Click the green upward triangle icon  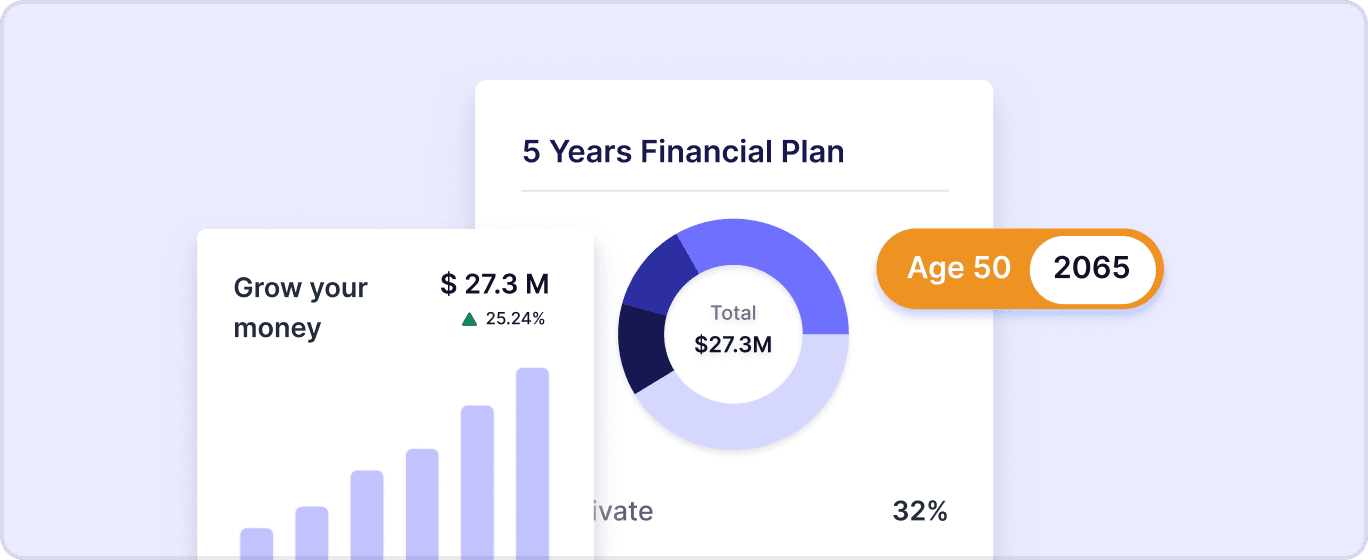pyautogui.click(x=469, y=319)
